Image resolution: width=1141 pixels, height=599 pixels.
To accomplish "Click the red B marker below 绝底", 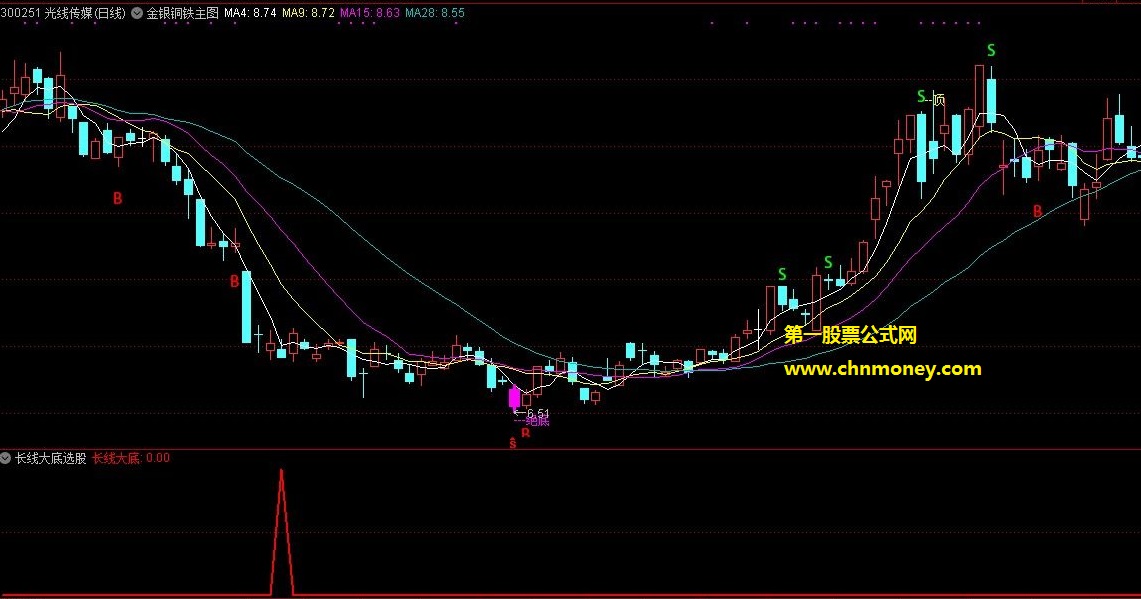I will (525, 434).
